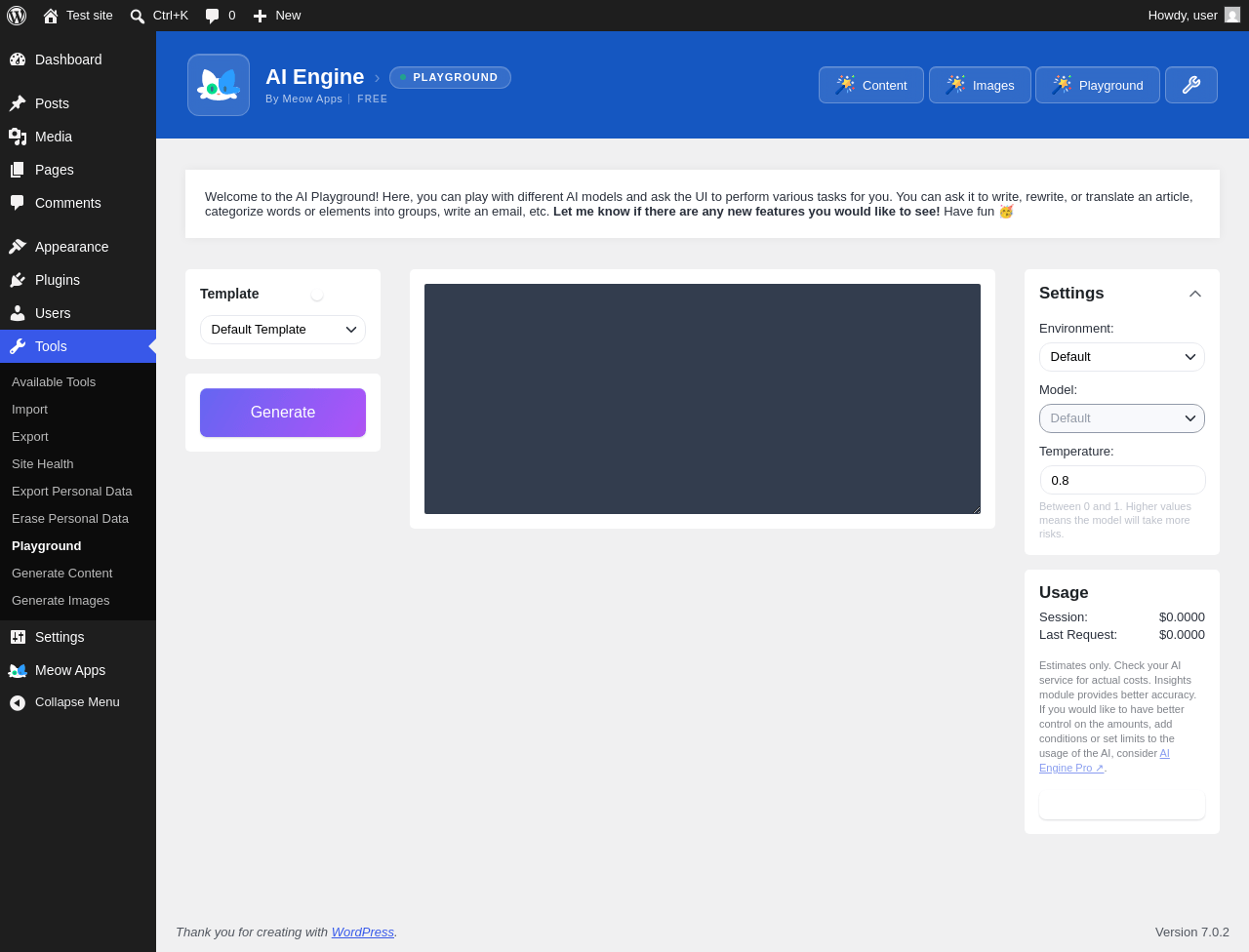Click the Plugins plug icon
This screenshot has height=952, width=1249.
tap(18, 280)
